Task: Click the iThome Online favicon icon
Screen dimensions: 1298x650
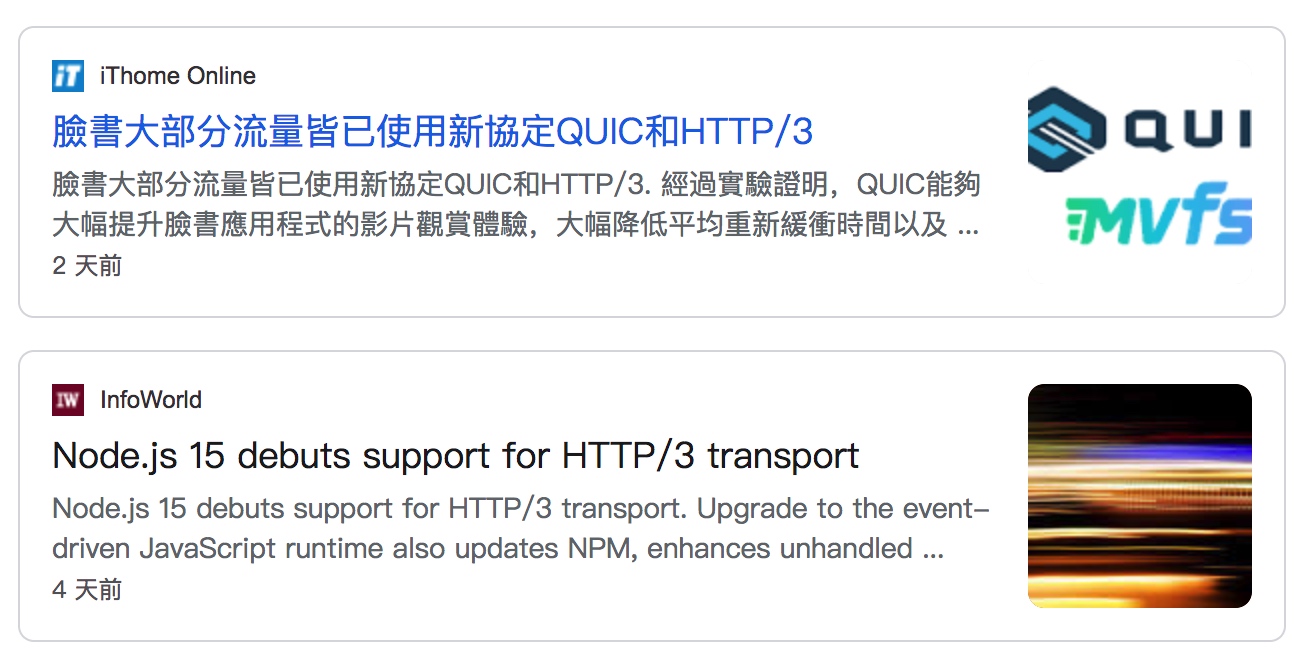Action: pyautogui.click(x=68, y=76)
